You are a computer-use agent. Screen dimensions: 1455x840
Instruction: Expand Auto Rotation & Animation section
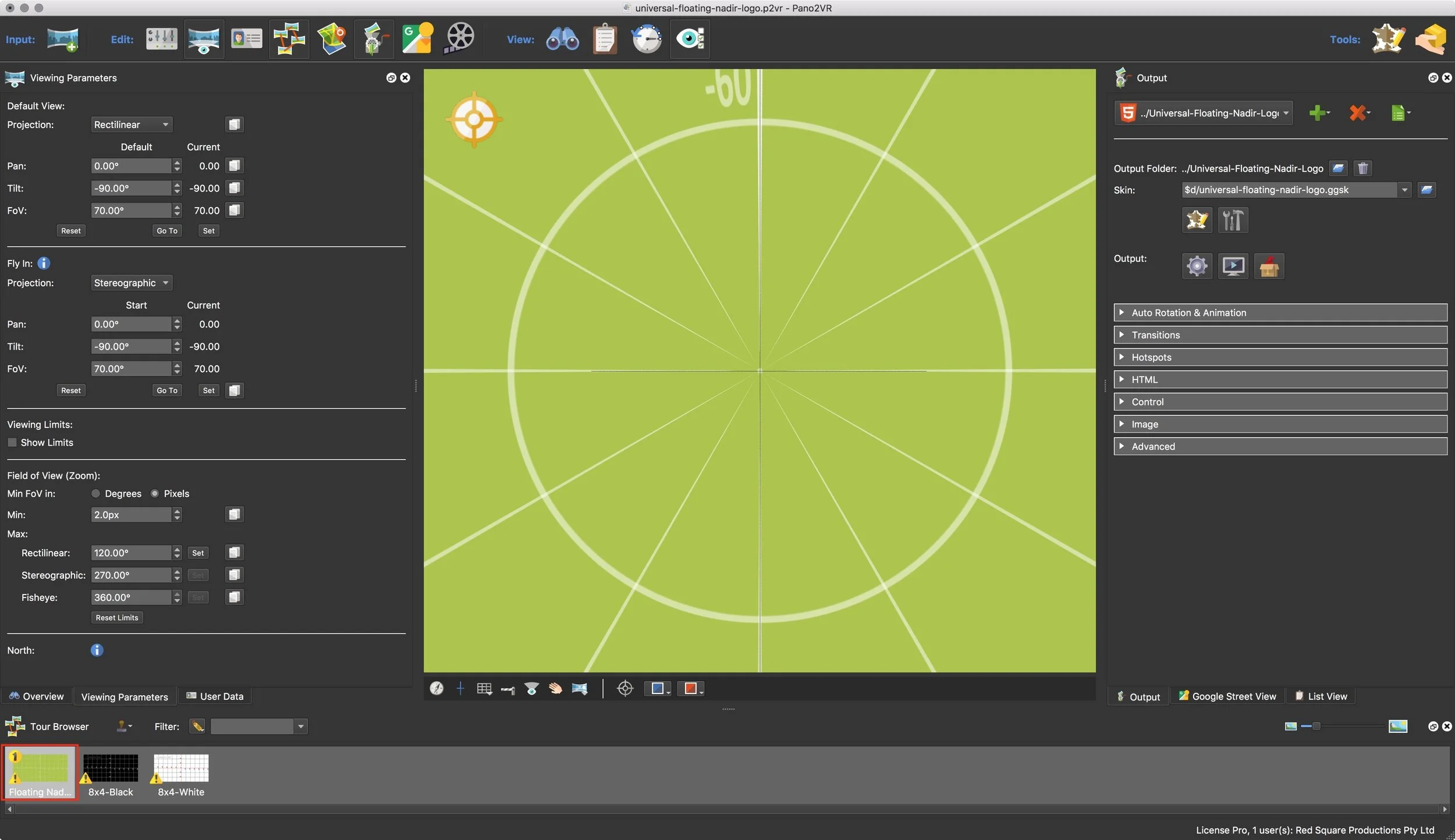tap(1280, 312)
